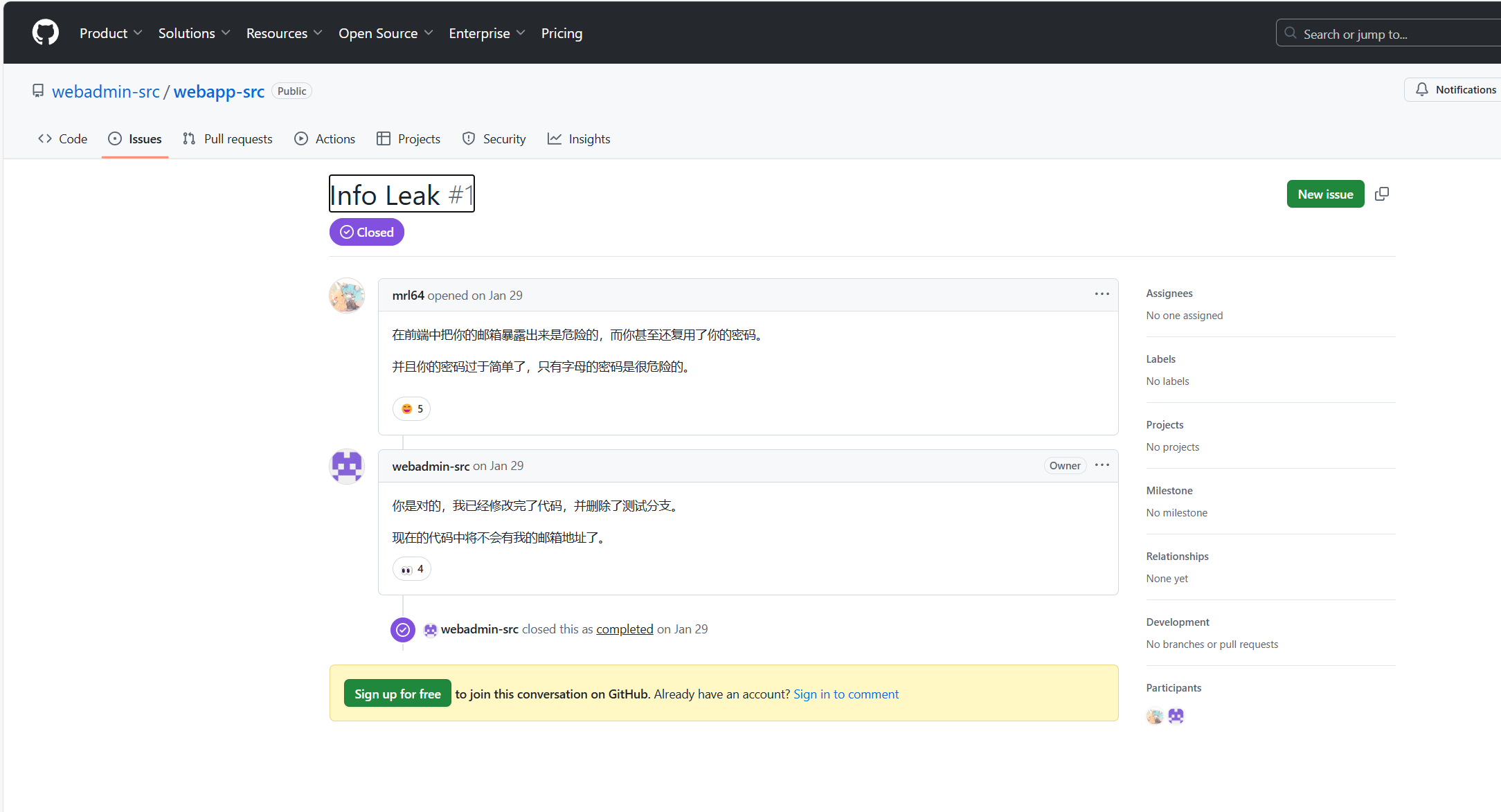
Task: Expand the Solutions dropdown menu
Action: pos(194,33)
